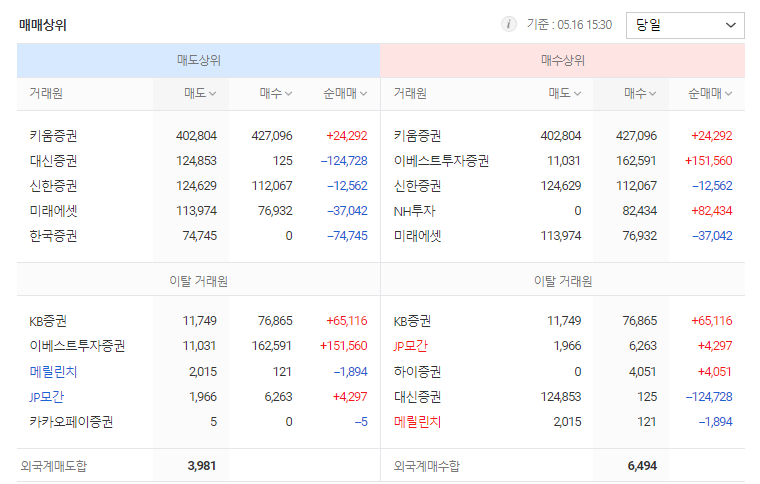Viewport: 760px width, 484px height.
Task: Click 대신증권 매도 value 124,853 in 매도상위
Action: [x=196, y=161]
